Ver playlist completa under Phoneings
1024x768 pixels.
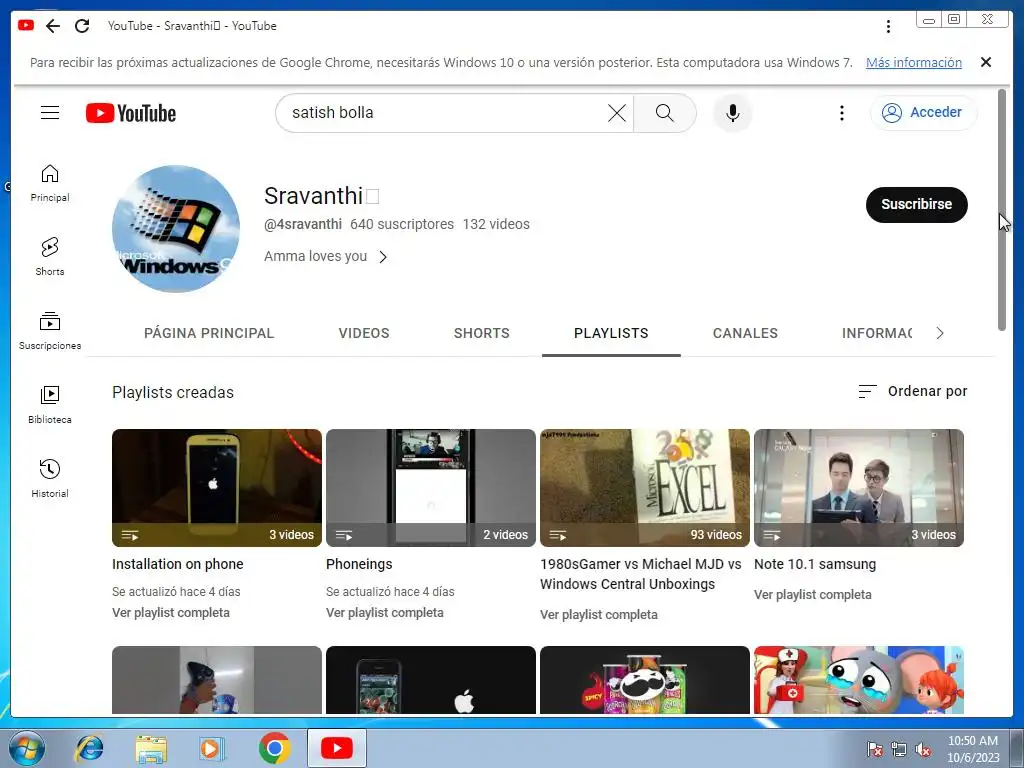point(385,613)
